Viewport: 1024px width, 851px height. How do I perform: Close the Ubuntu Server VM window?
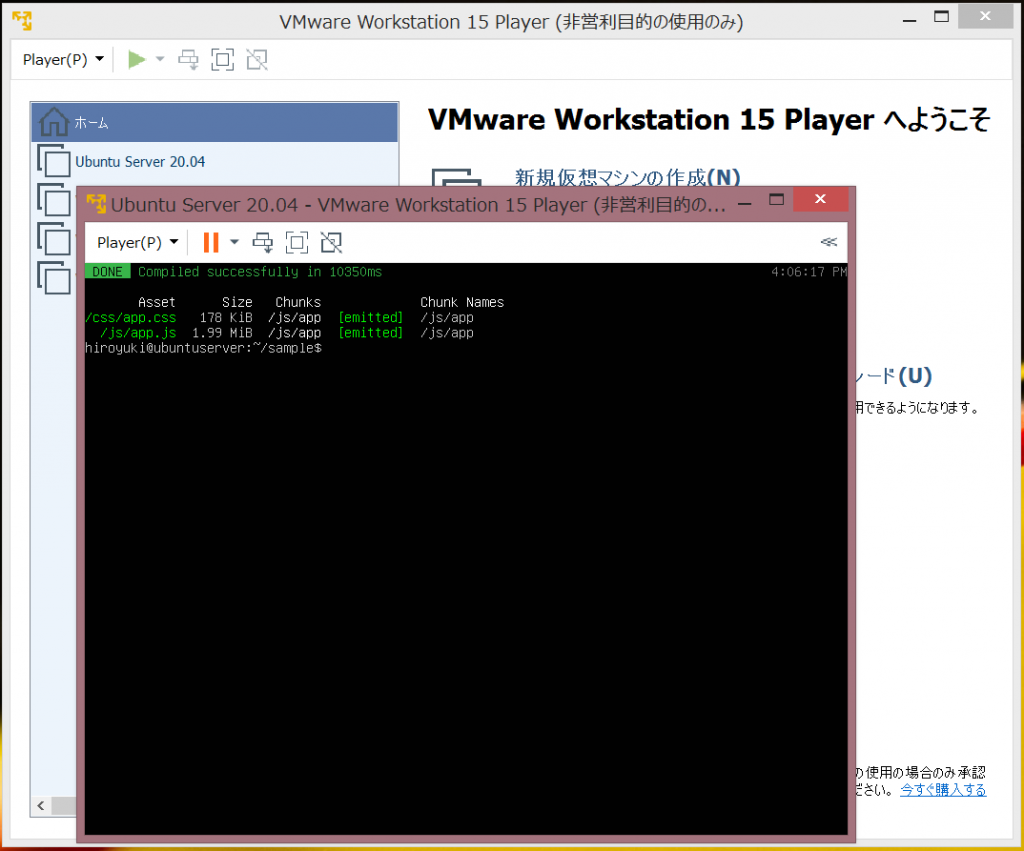pyautogui.click(x=820, y=199)
